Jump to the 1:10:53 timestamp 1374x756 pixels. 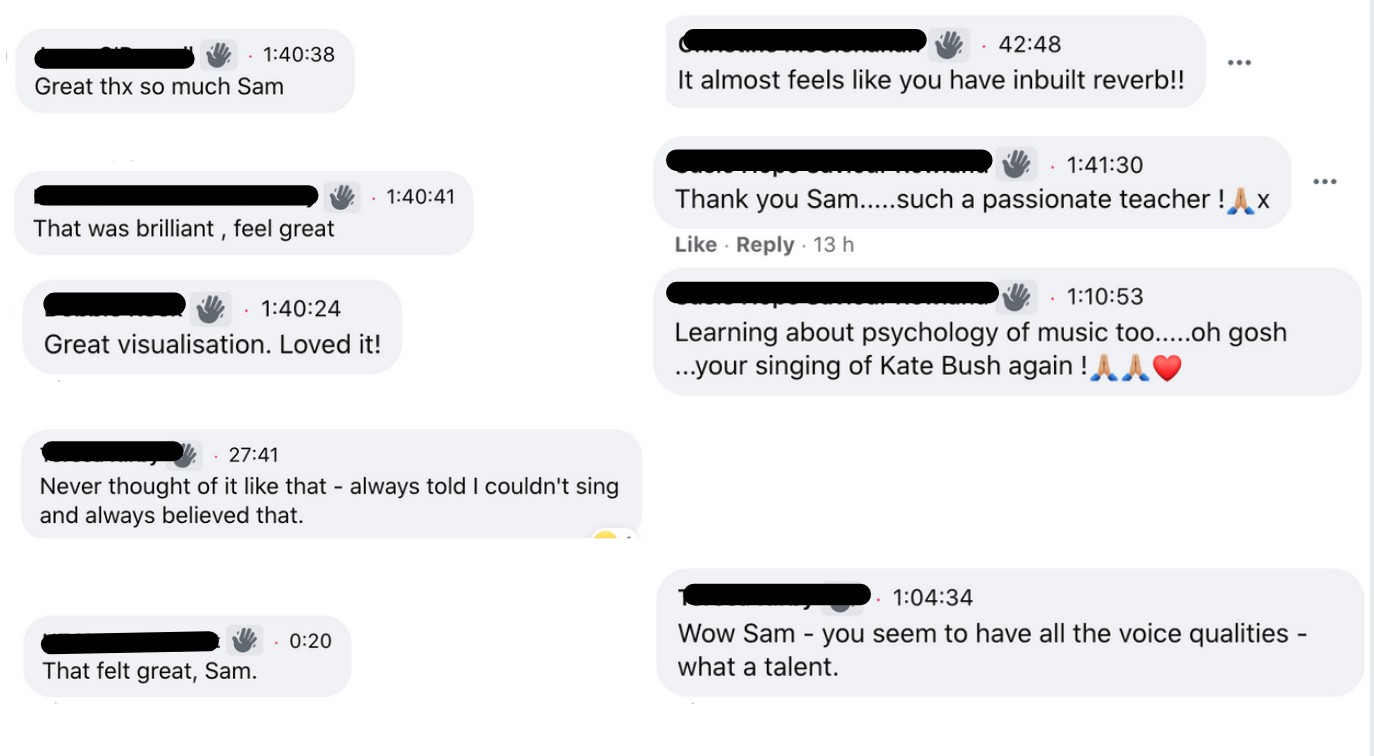pos(1104,296)
